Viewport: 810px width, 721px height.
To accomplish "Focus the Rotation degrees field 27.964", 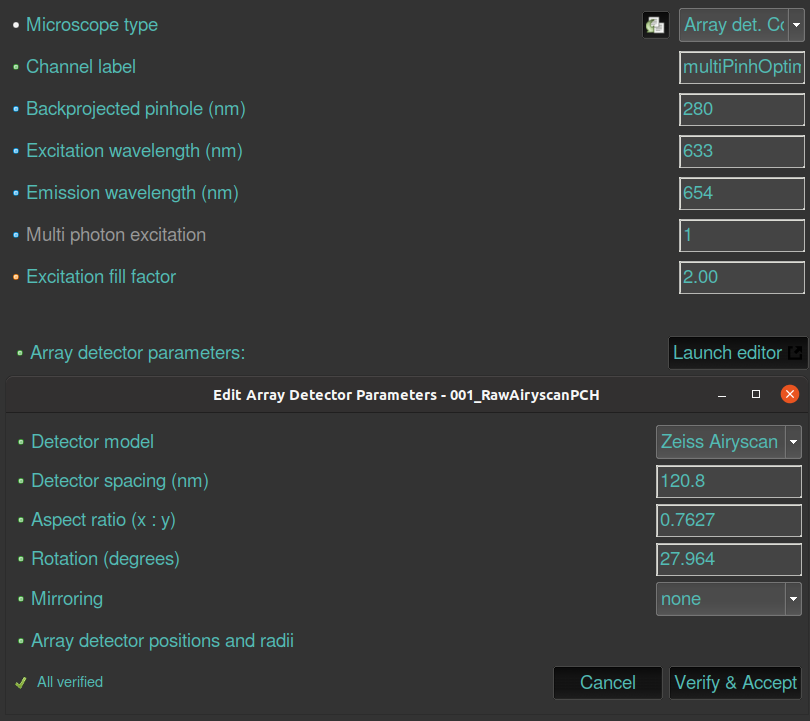I will [728, 559].
